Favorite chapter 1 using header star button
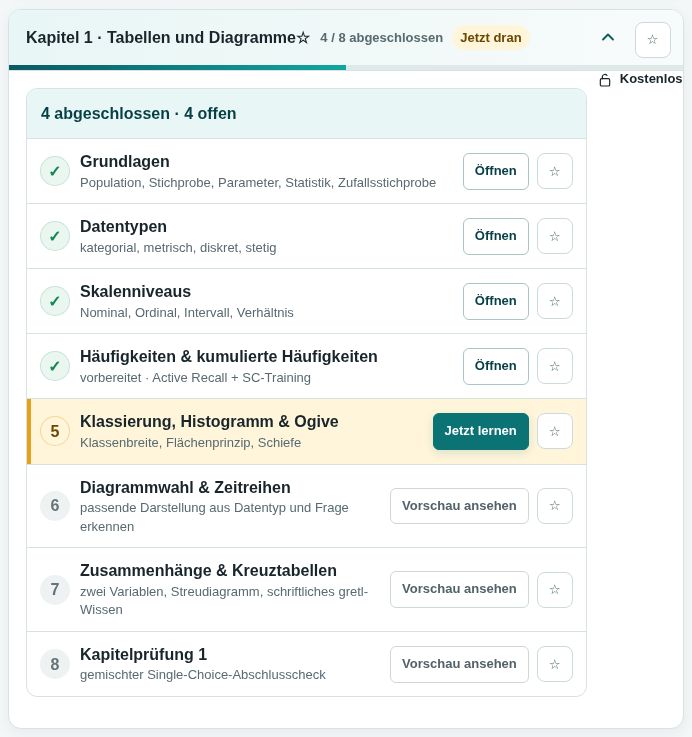 (653, 40)
